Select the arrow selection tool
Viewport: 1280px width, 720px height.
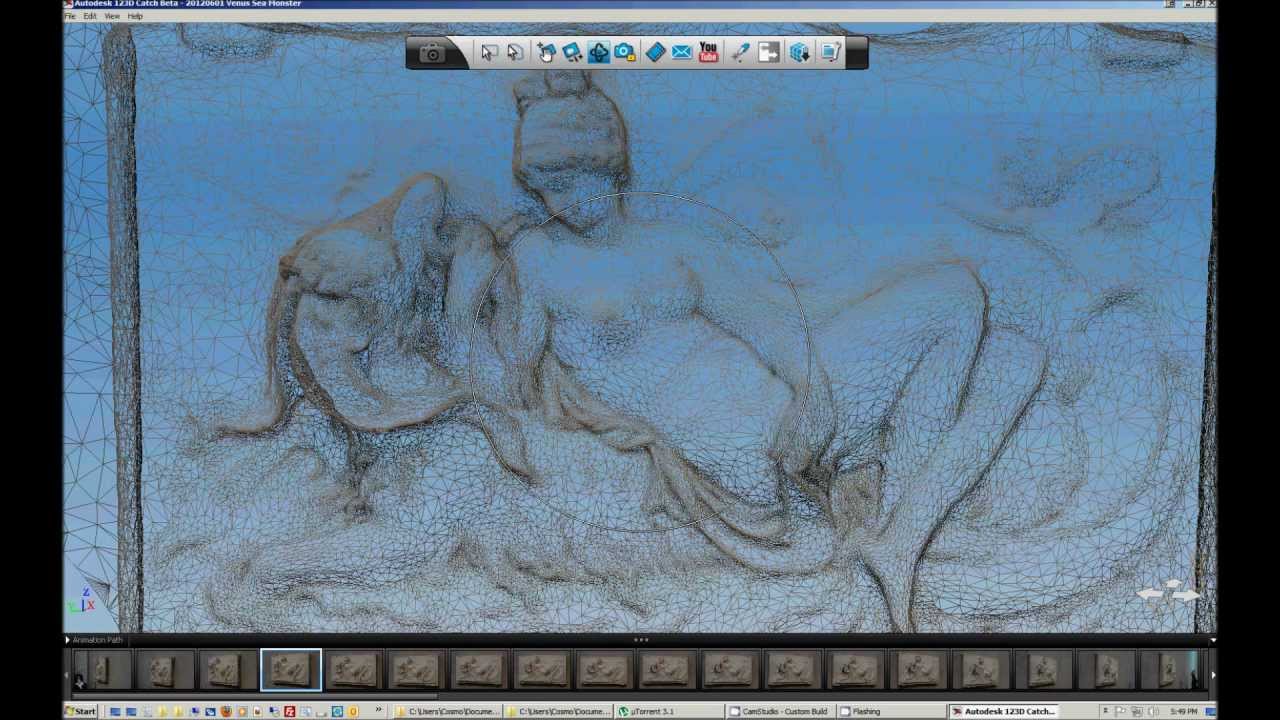(x=489, y=53)
